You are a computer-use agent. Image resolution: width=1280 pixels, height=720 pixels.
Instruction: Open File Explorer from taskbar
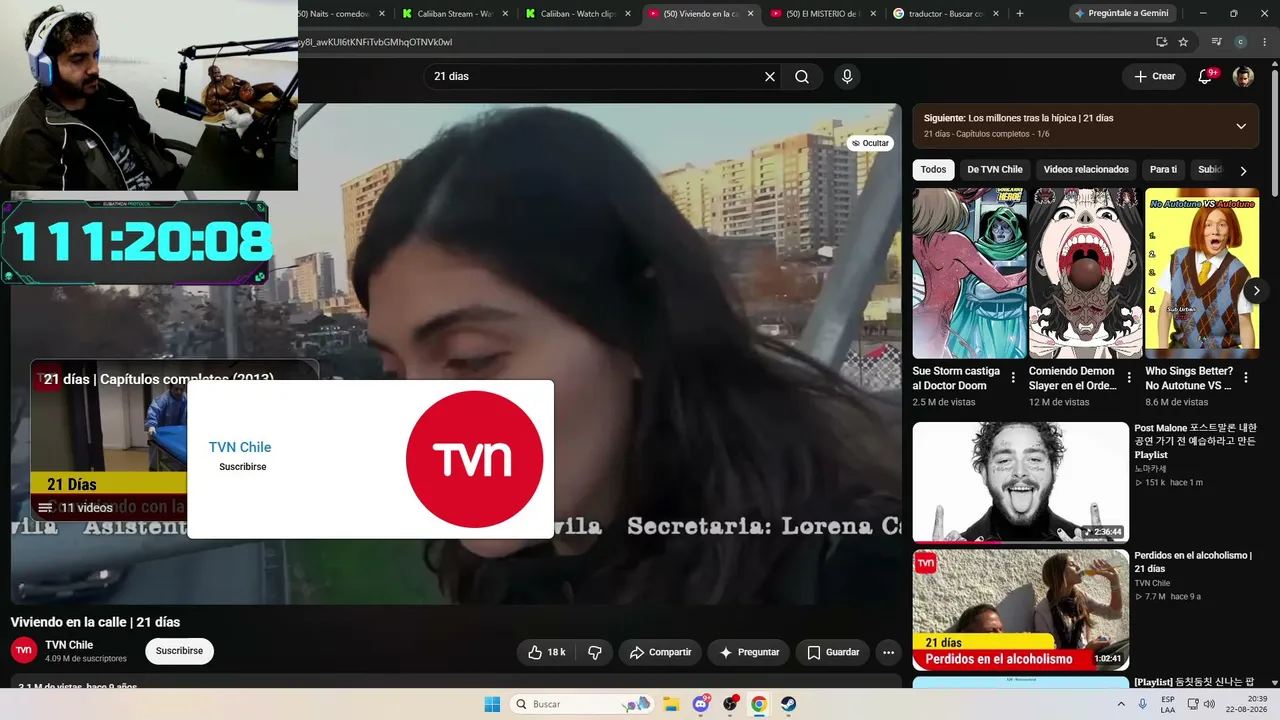tap(672, 704)
